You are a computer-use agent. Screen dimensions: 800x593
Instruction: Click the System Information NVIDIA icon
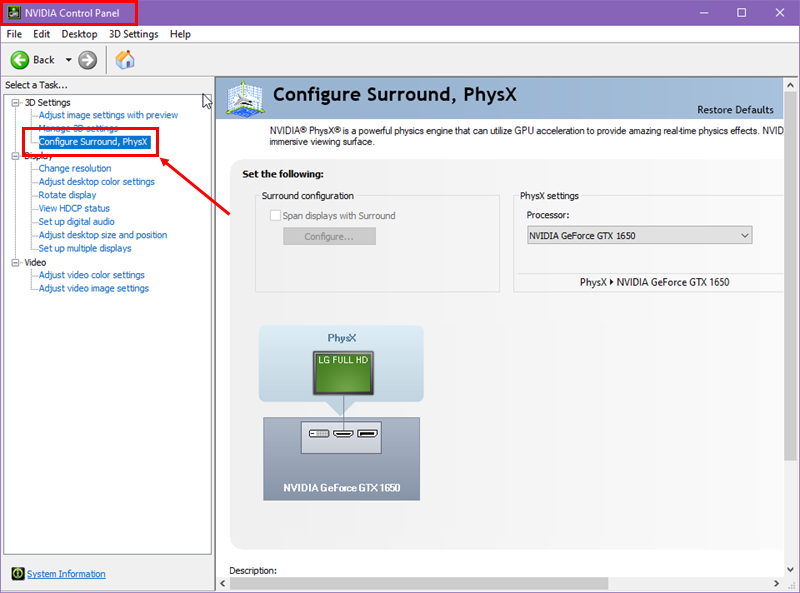tap(18, 574)
